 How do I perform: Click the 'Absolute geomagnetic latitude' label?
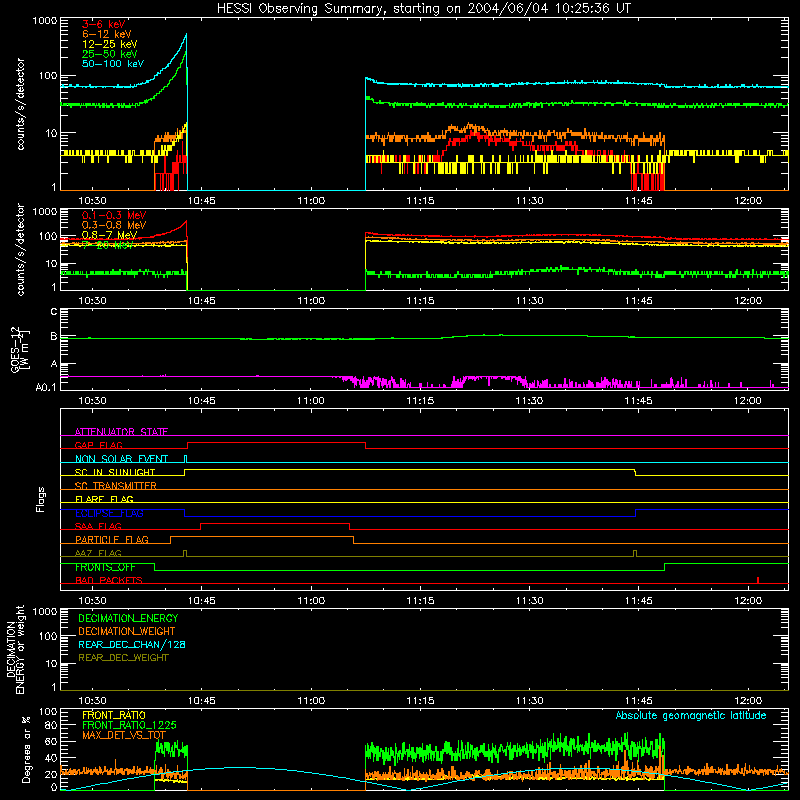(x=691, y=715)
